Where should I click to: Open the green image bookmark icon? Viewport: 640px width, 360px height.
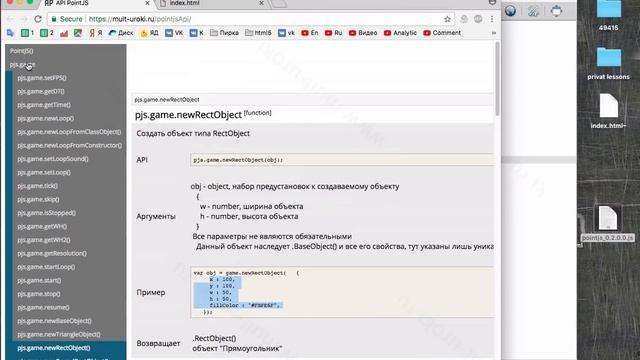tap(78, 33)
